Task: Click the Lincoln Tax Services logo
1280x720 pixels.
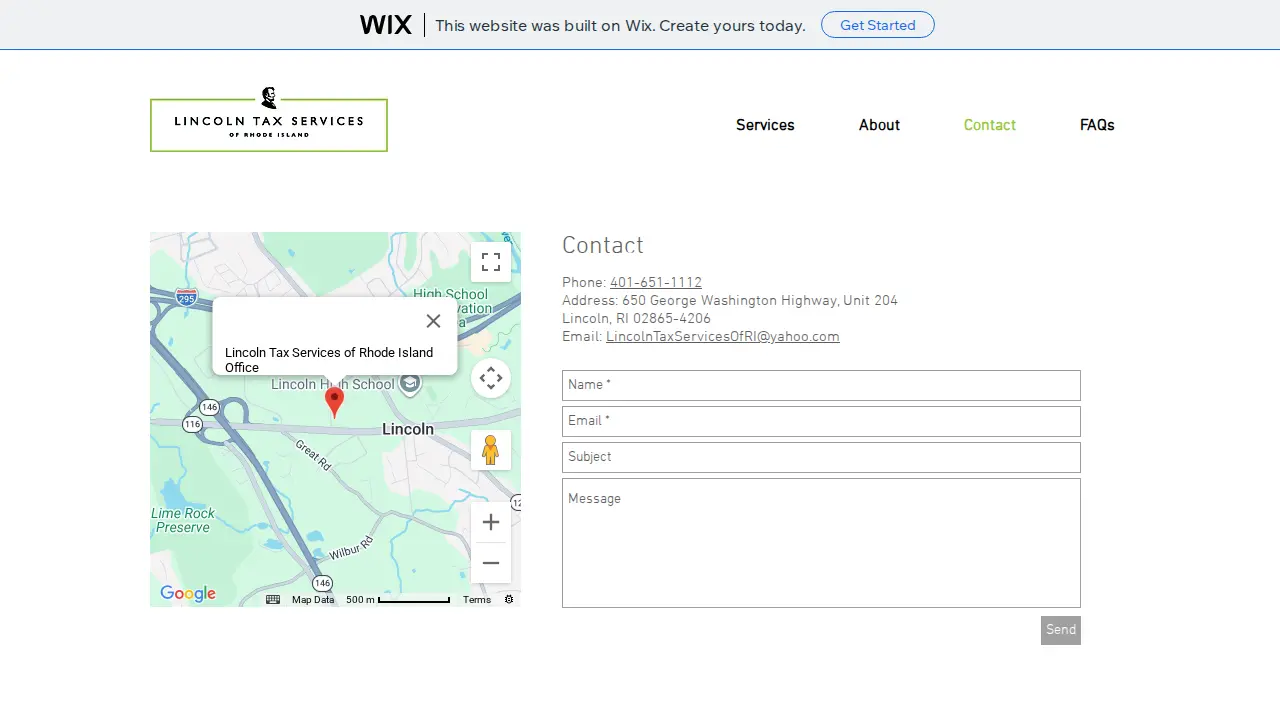Action: (269, 119)
